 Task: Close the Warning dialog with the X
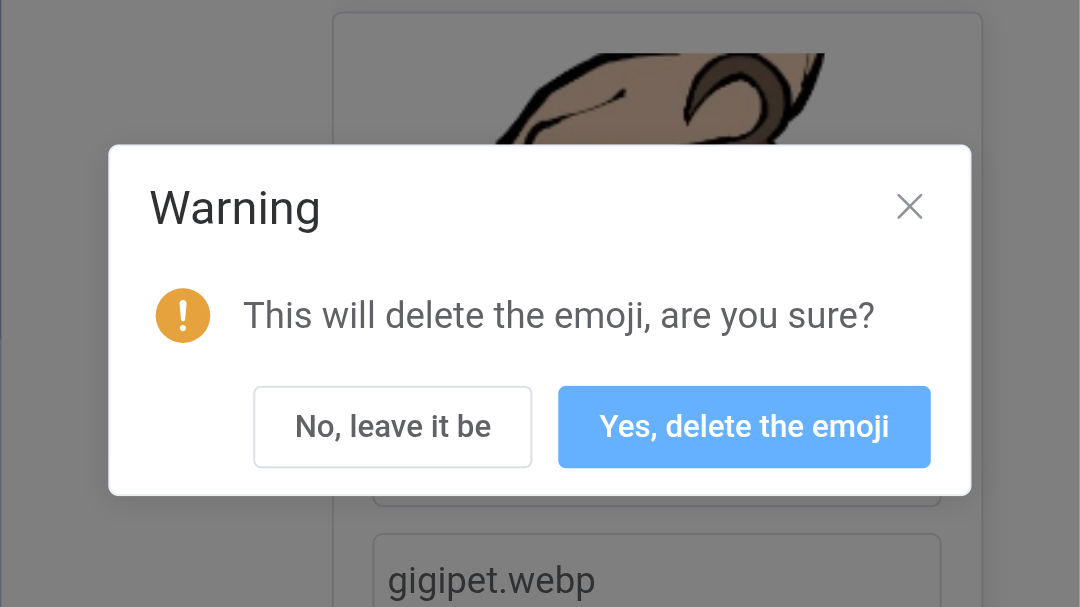click(x=909, y=207)
